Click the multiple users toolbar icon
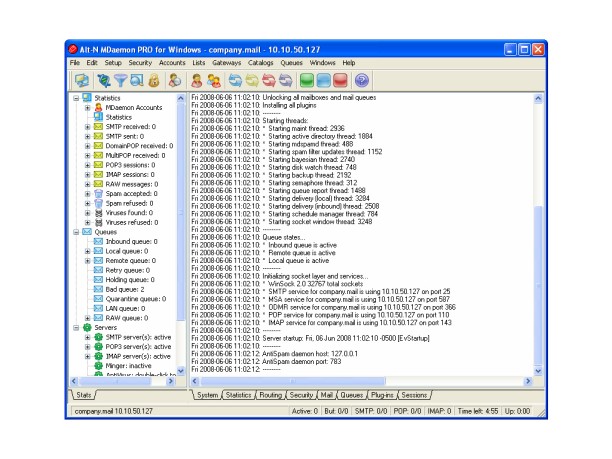 pos(214,80)
